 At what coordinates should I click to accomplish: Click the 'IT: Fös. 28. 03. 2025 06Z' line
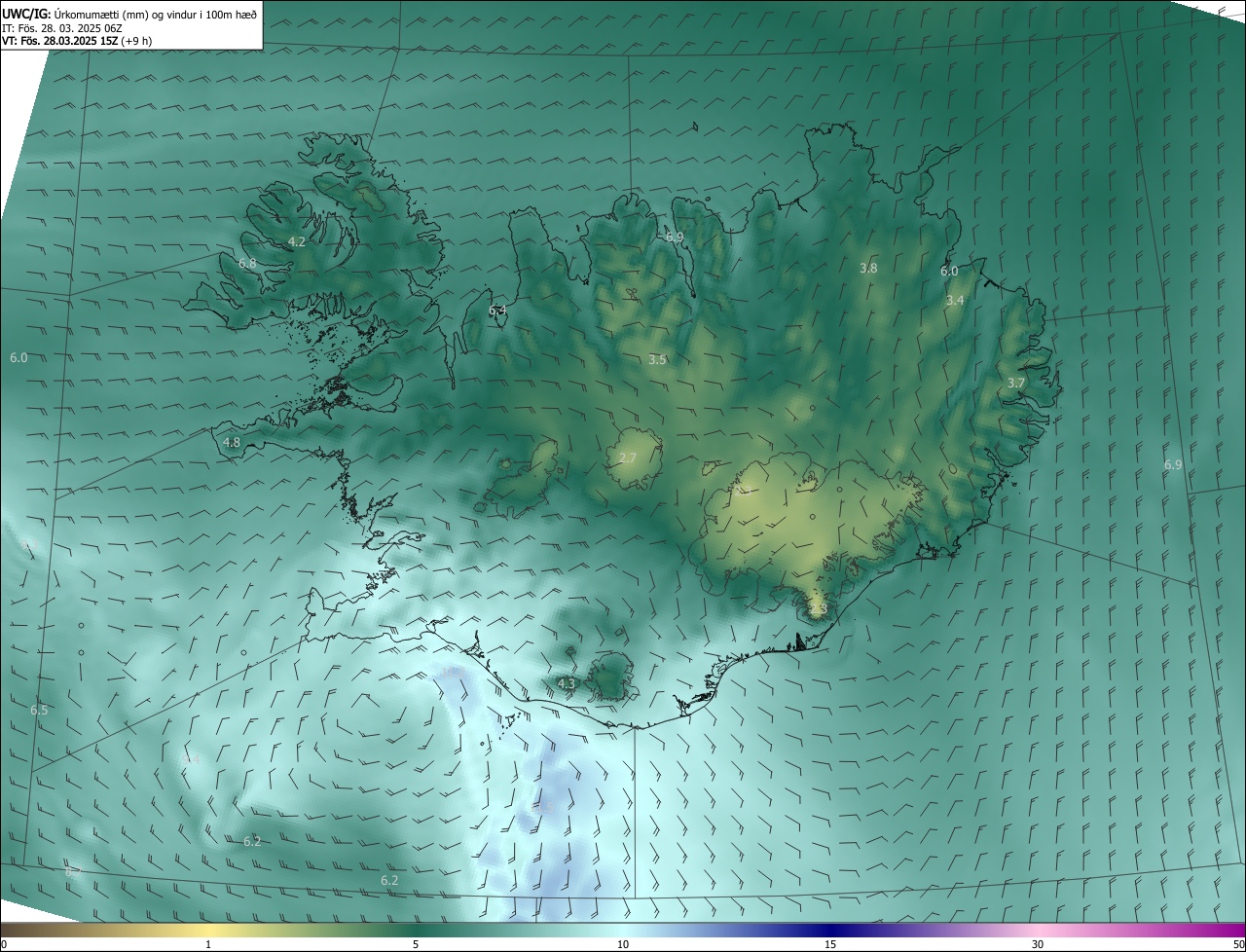point(60,28)
